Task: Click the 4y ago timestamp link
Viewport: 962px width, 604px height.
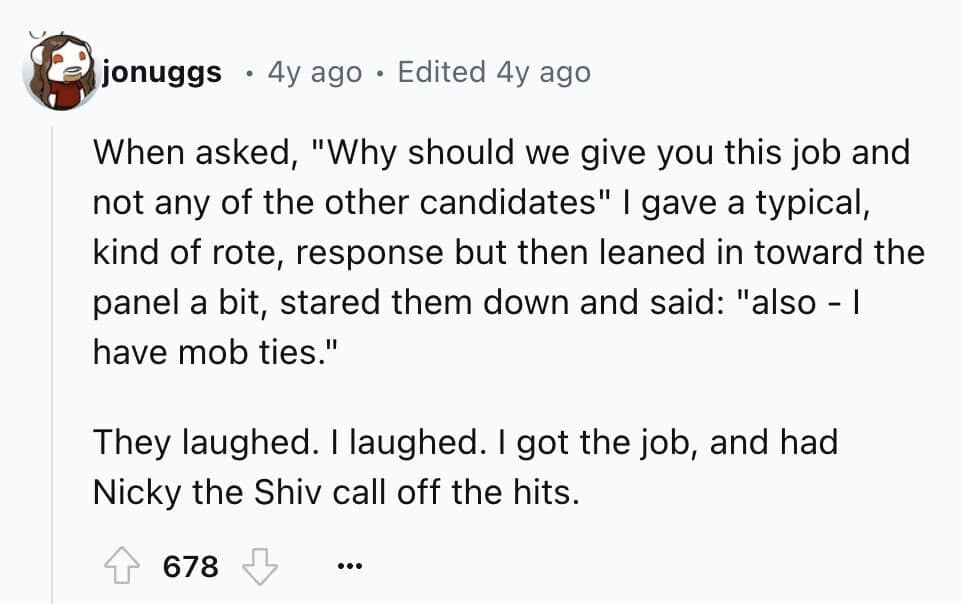Action: pos(313,71)
